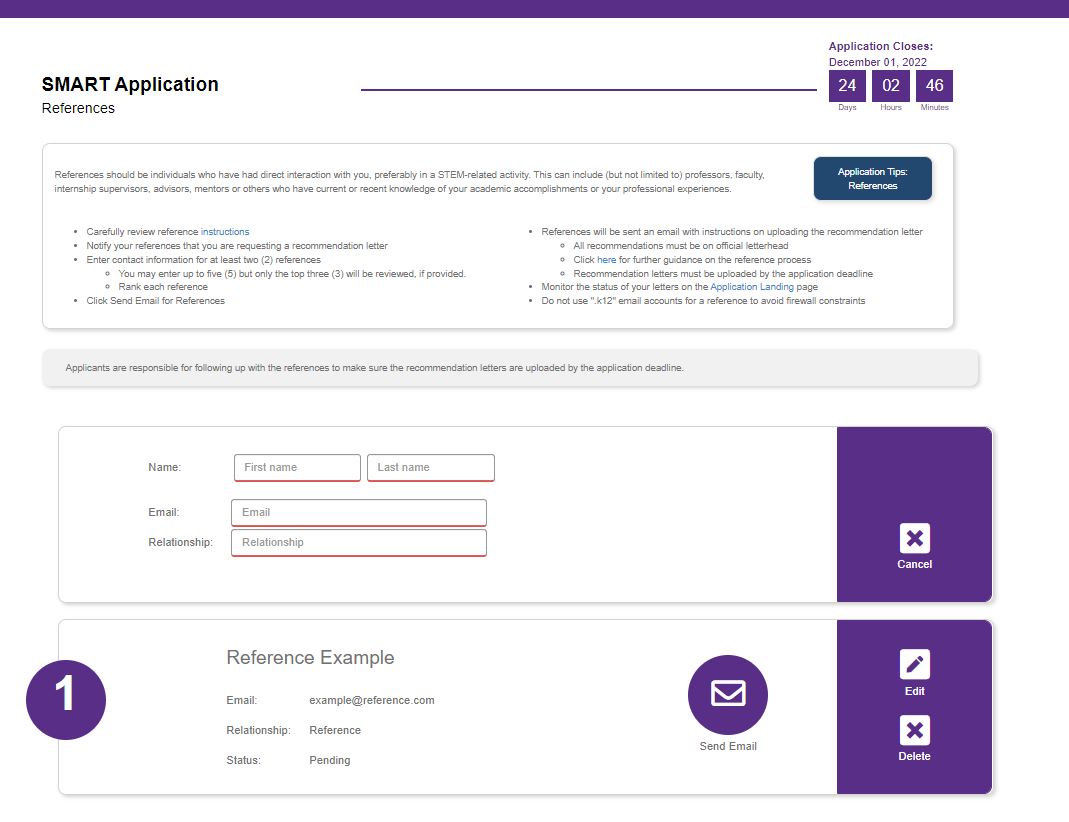Select the 'Pending' status value
1069x822 pixels.
point(329,760)
